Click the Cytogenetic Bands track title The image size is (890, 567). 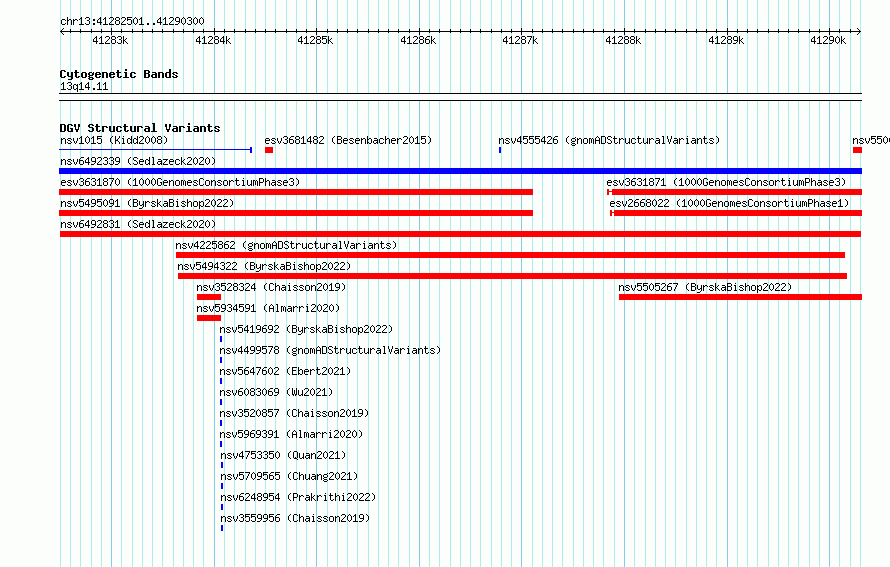[119, 74]
